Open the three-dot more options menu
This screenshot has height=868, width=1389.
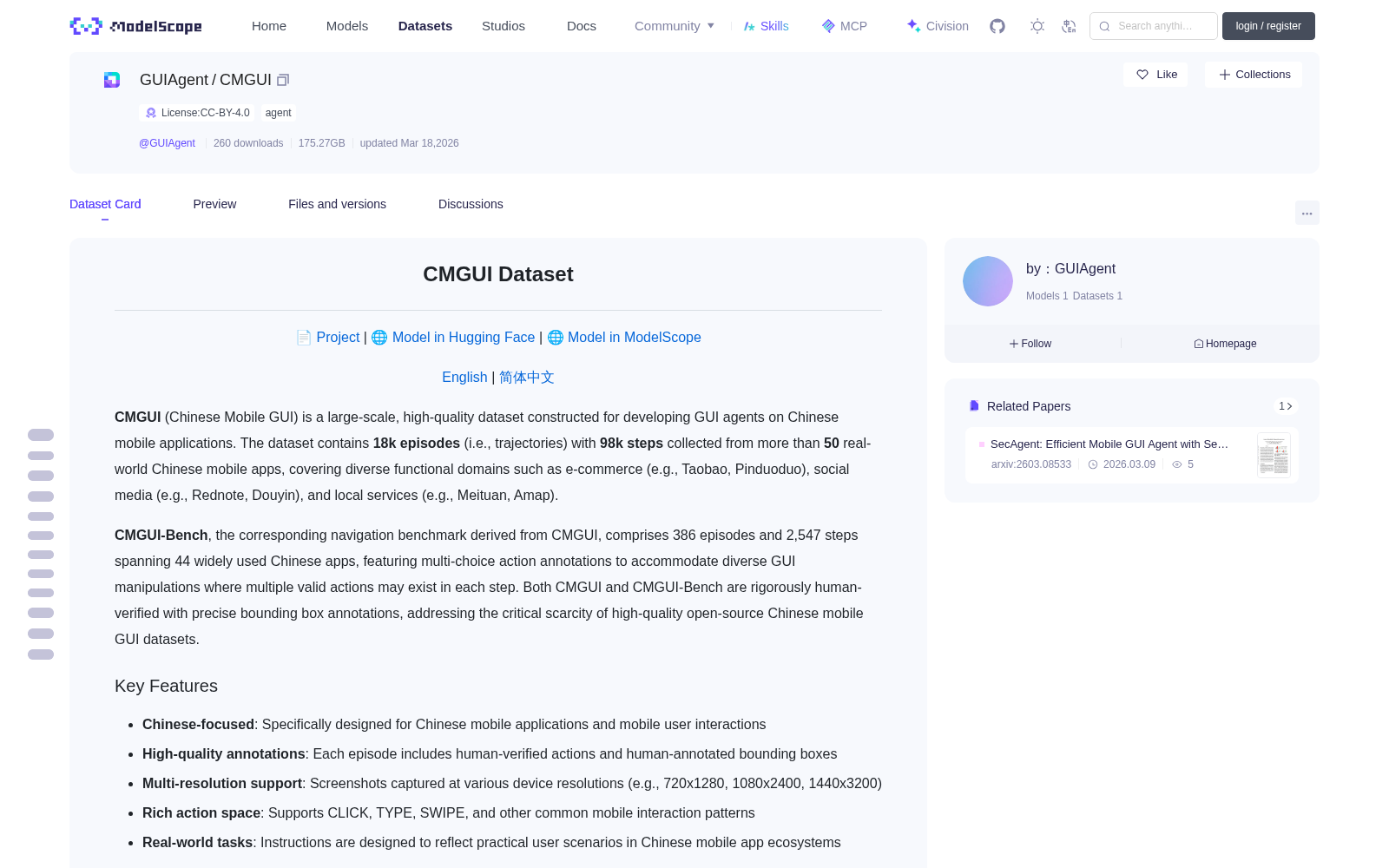[x=1307, y=213]
